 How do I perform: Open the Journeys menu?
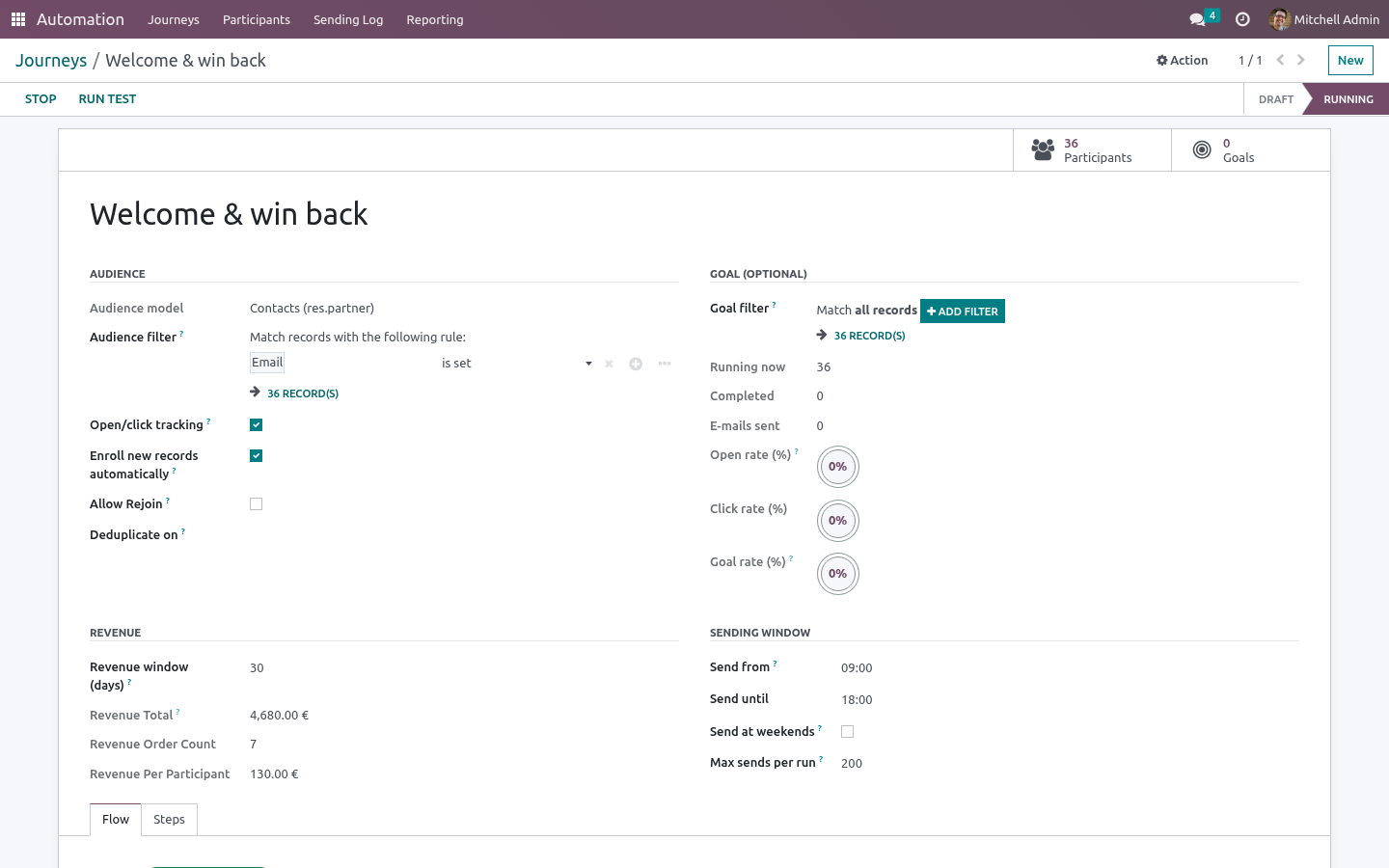pyautogui.click(x=174, y=19)
